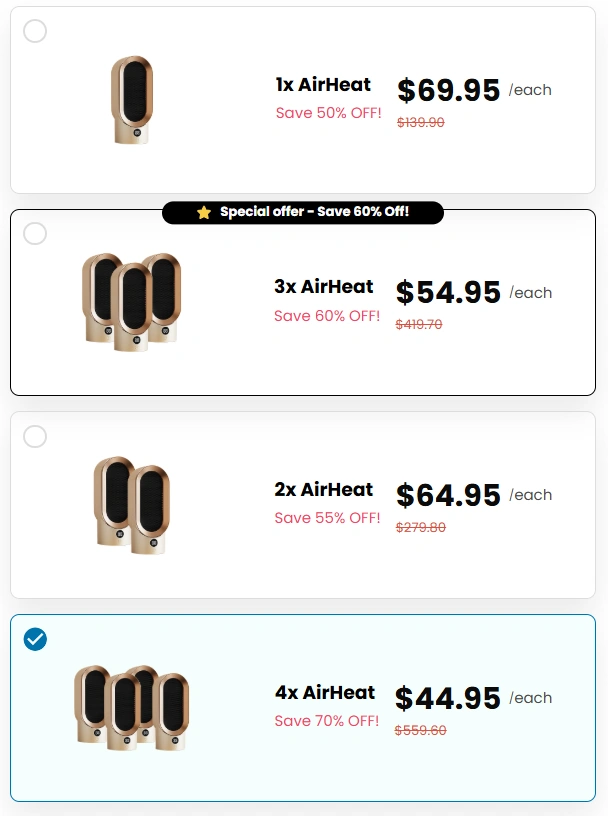Image resolution: width=608 pixels, height=816 pixels.
Task: Click the $69.95 price text
Action: (447, 90)
